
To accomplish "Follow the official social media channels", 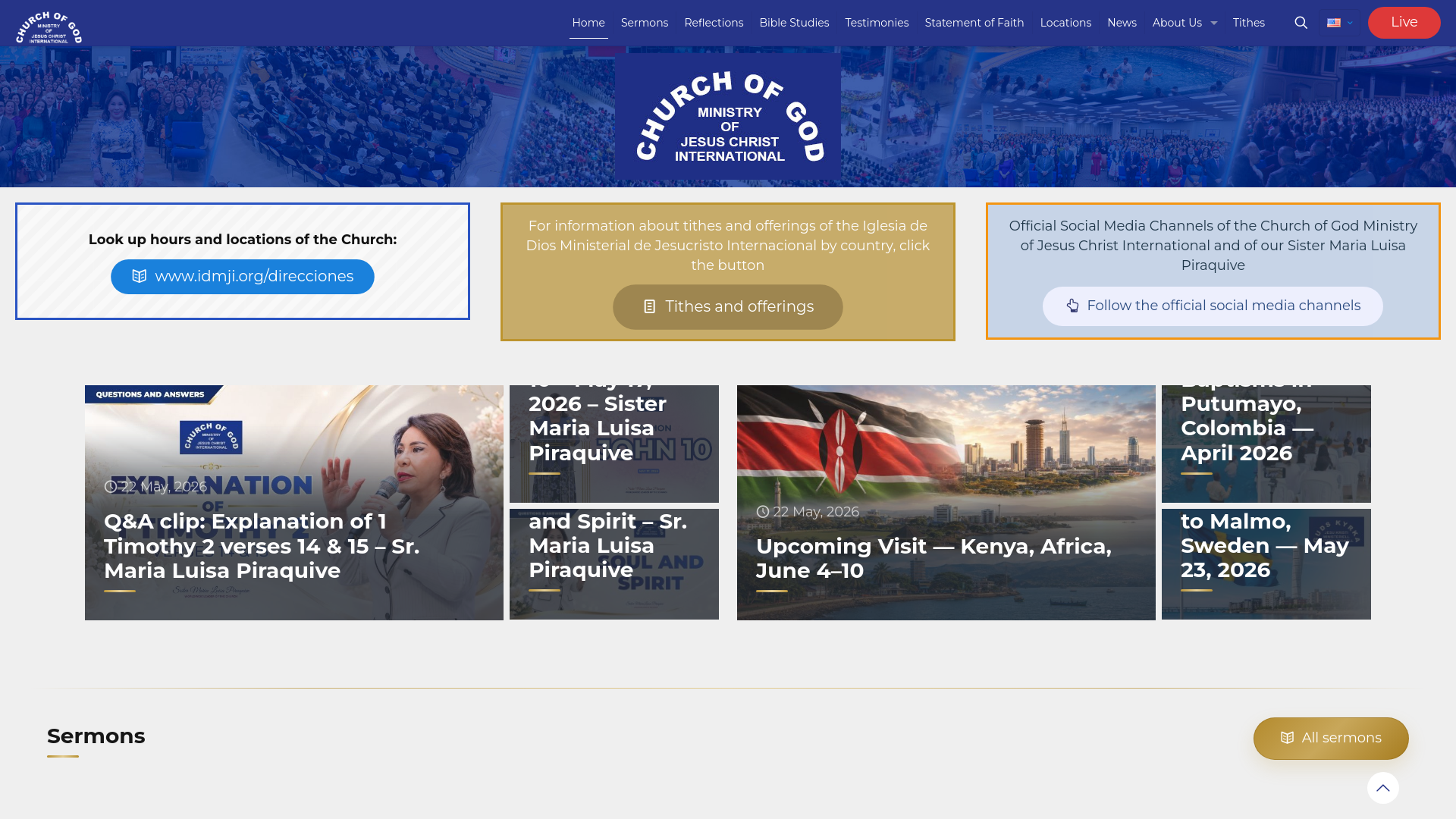I will pyautogui.click(x=1212, y=306).
